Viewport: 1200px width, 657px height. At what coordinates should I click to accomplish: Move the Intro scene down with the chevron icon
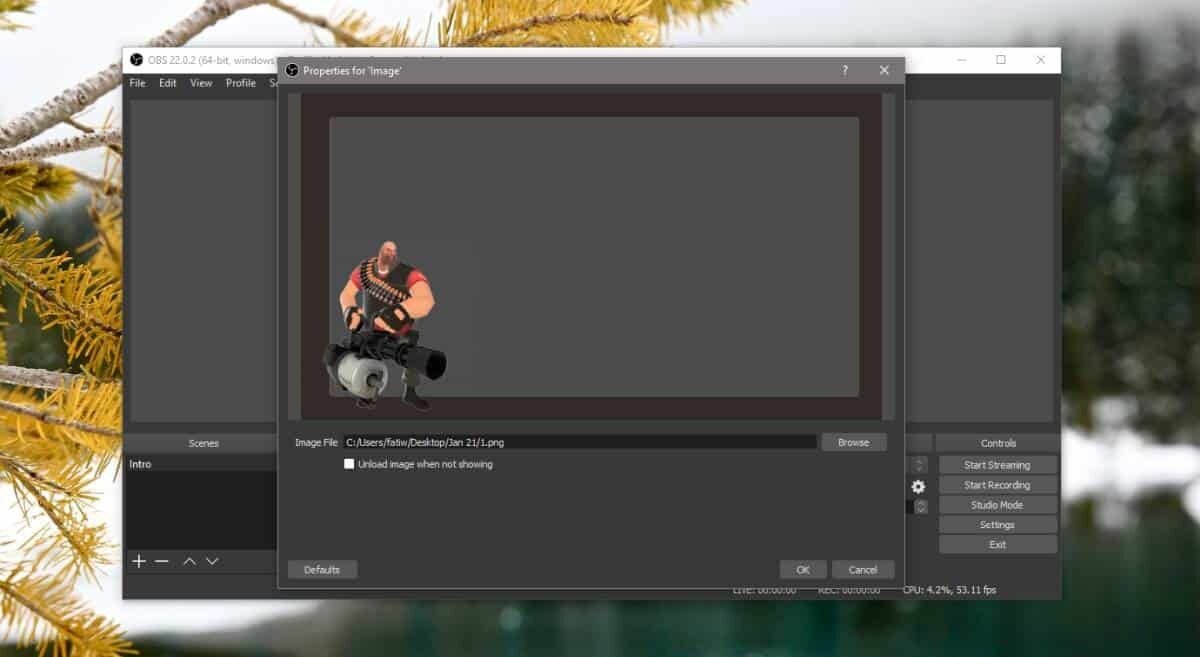tap(211, 561)
